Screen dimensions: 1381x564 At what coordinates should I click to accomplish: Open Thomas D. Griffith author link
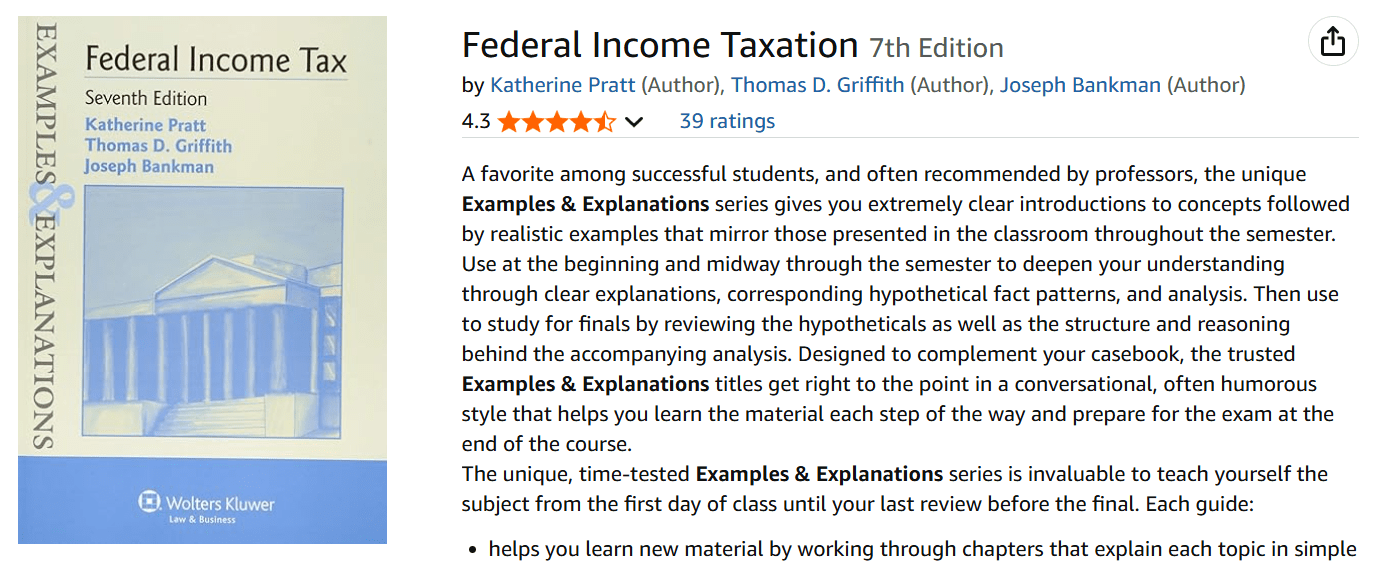click(x=817, y=85)
